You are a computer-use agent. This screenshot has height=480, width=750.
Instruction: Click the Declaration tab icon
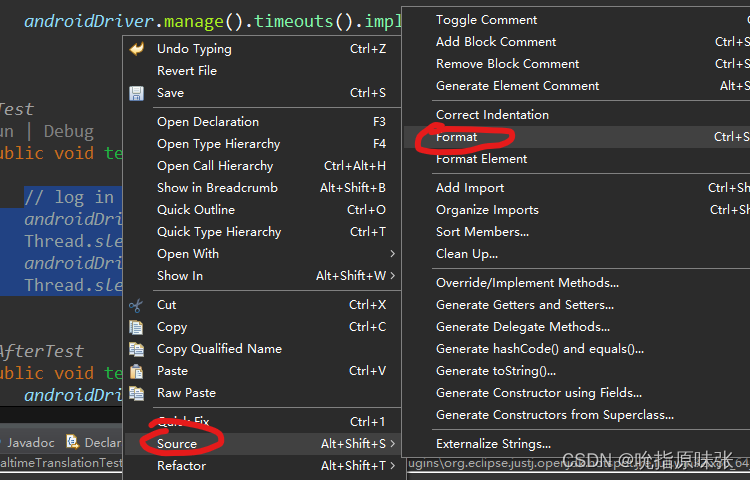(x=73, y=442)
